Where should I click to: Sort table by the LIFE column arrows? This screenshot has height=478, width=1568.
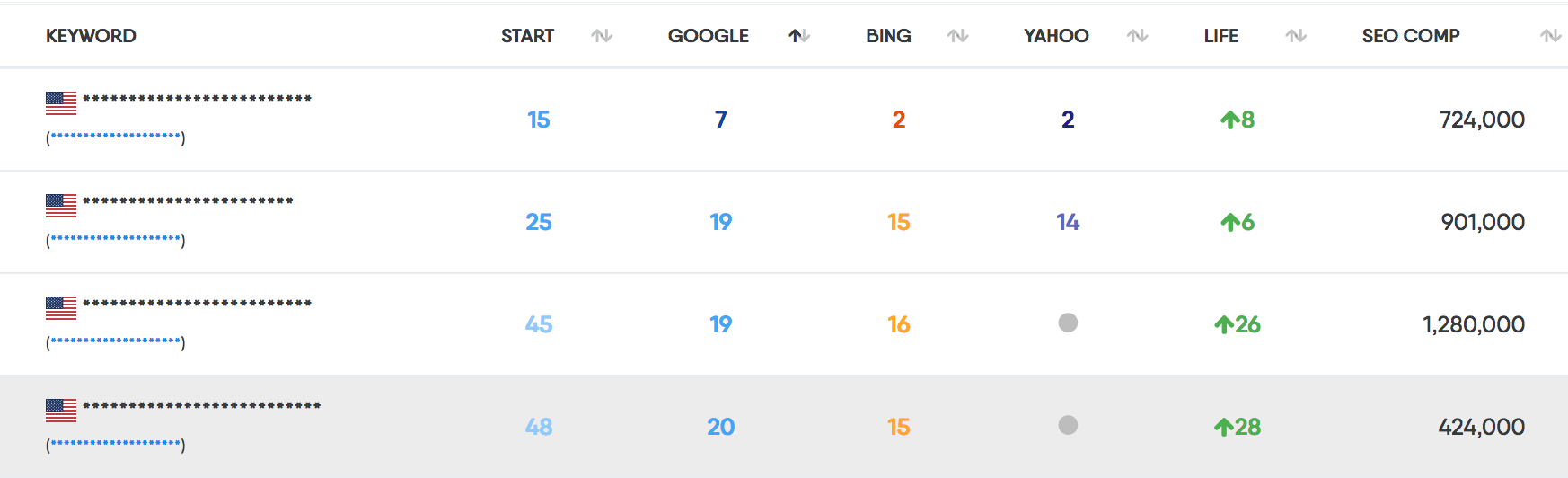(x=1296, y=36)
